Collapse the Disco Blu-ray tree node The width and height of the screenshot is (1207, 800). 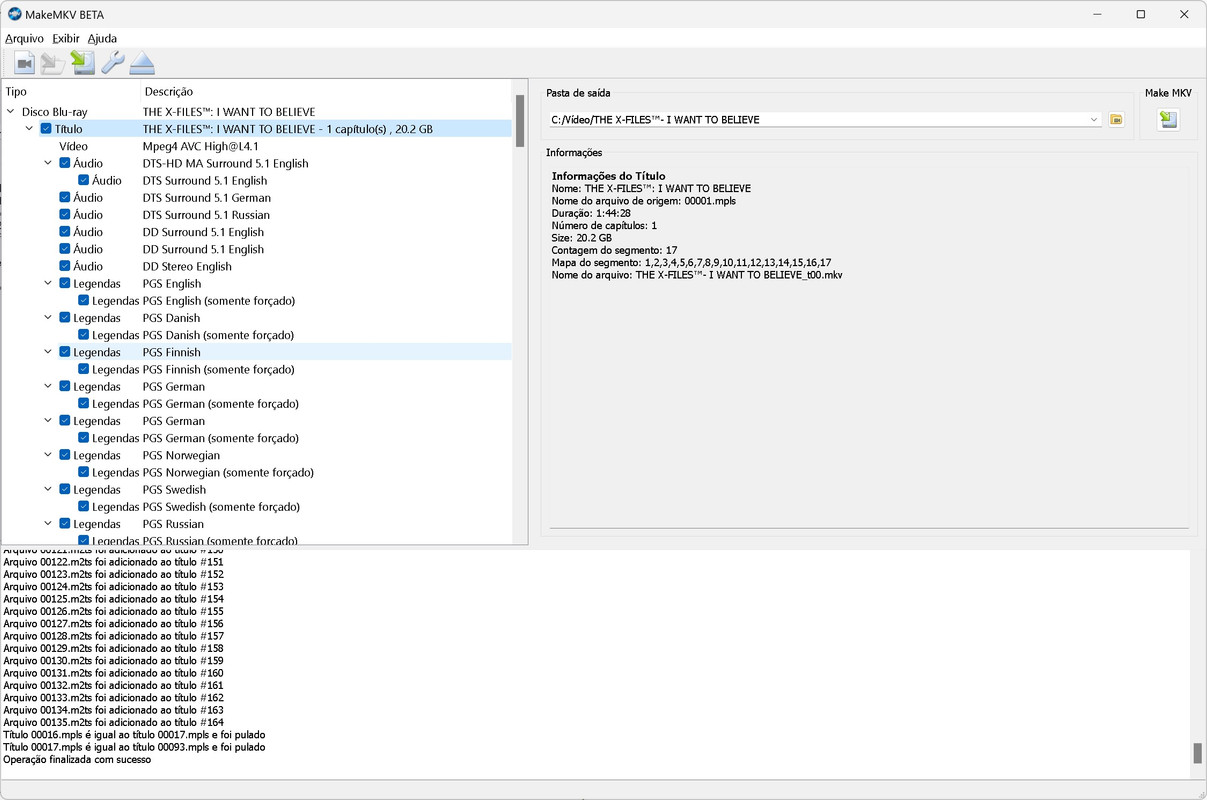tap(11, 112)
